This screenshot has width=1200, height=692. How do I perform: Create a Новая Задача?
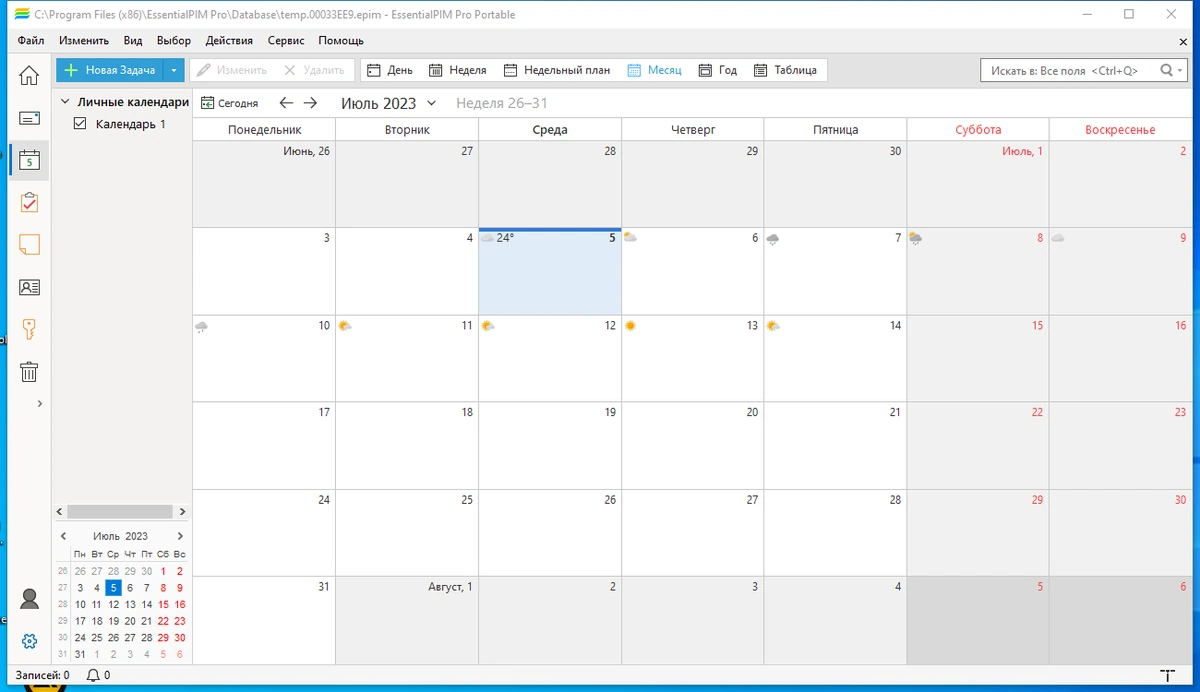pos(110,70)
